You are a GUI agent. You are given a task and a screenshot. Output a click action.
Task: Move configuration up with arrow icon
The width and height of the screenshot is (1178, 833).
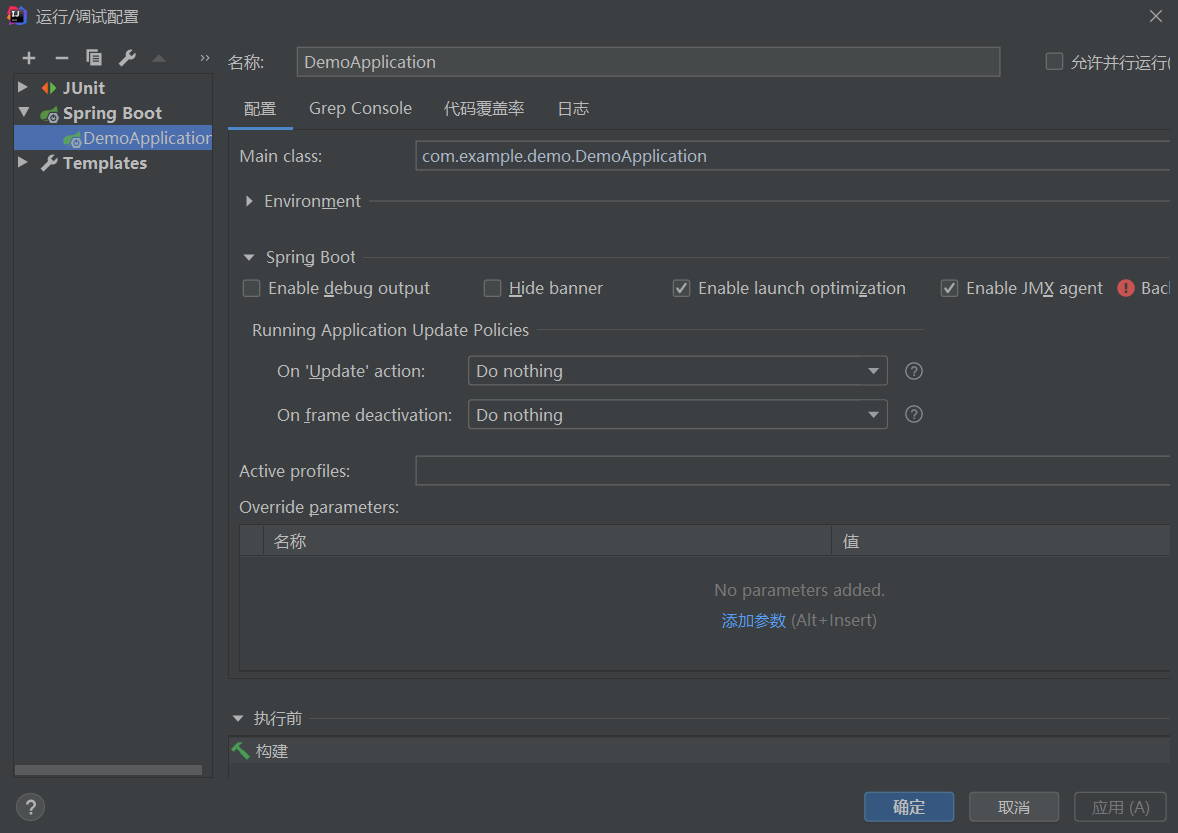pos(159,58)
